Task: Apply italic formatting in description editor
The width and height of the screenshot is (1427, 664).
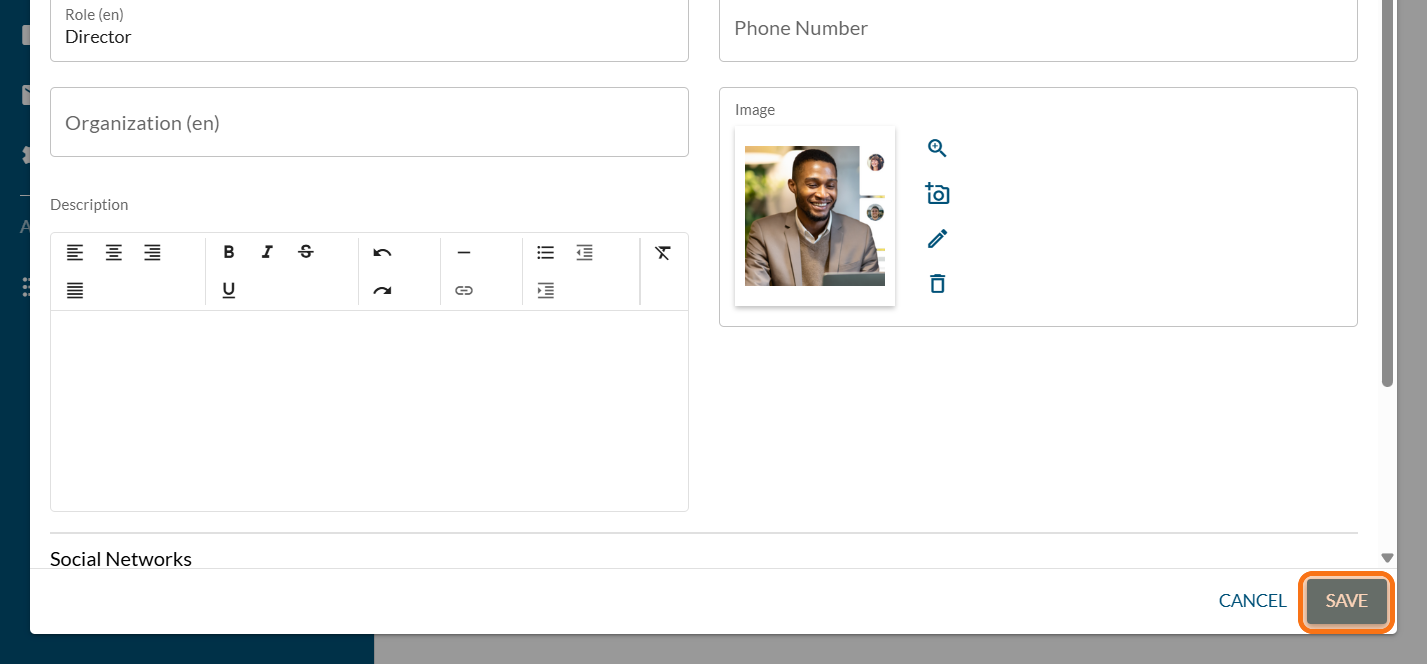Action: [267, 253]
